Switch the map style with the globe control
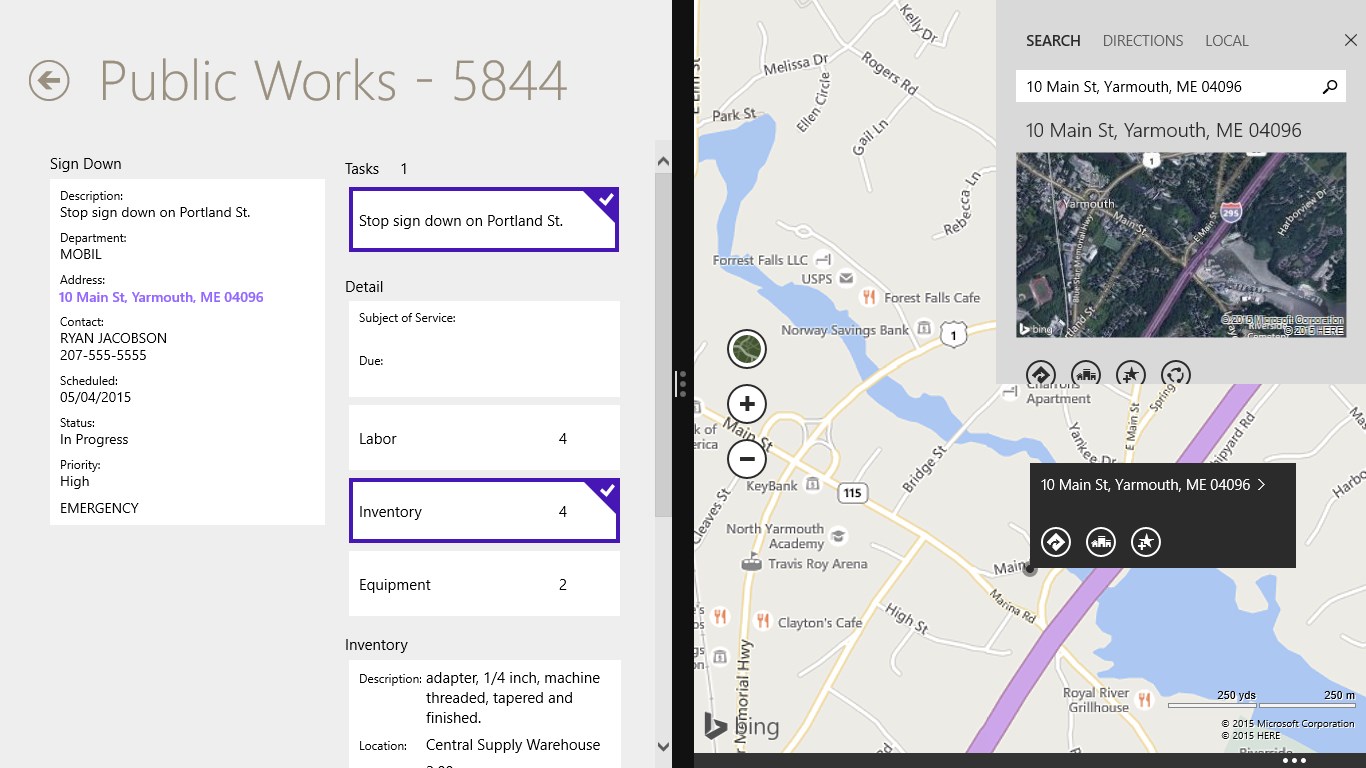This screenshot has width=1366, height=768. click(746, 348)
